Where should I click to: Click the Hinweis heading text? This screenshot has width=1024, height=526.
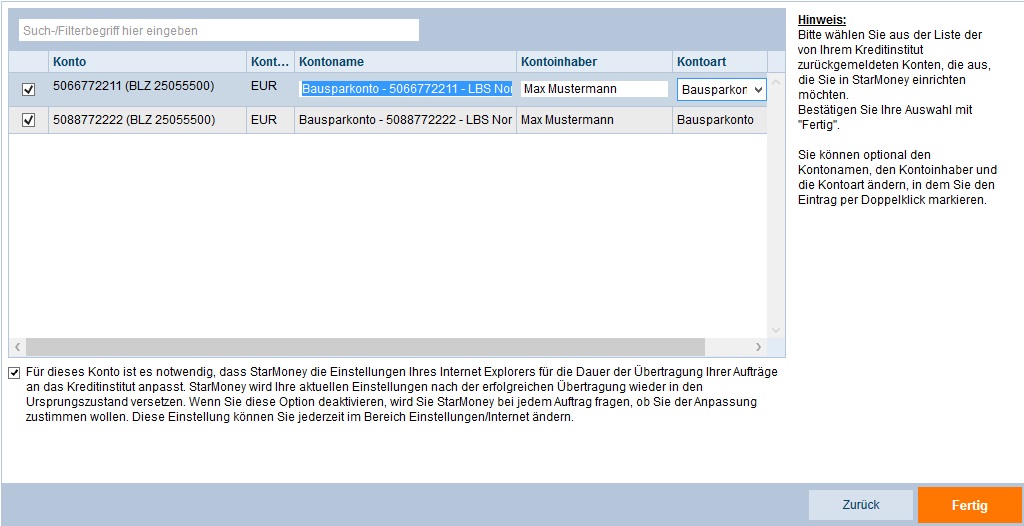click(x=822, y=20)
